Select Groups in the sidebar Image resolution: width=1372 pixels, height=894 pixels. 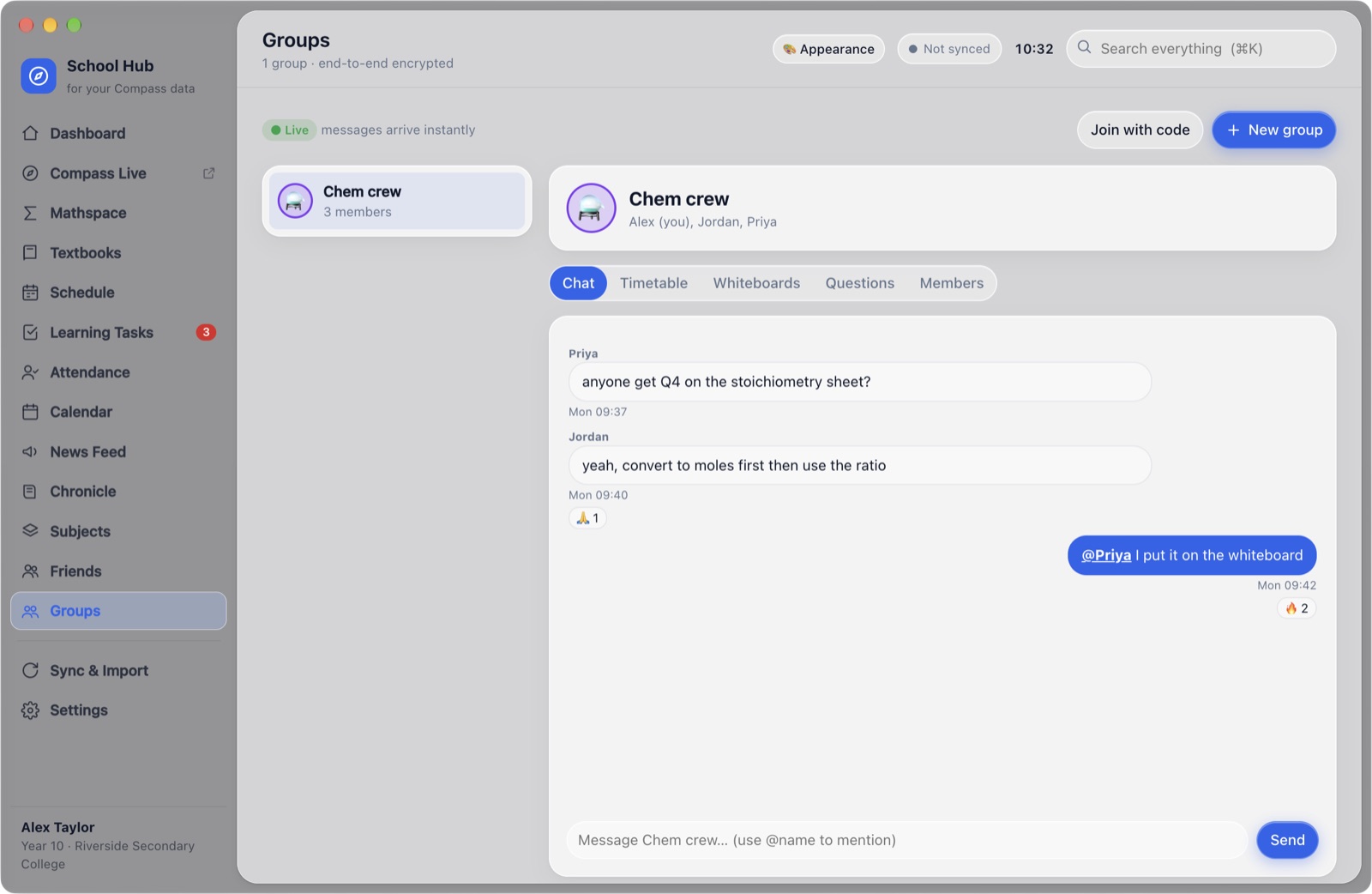click(118, 611)
